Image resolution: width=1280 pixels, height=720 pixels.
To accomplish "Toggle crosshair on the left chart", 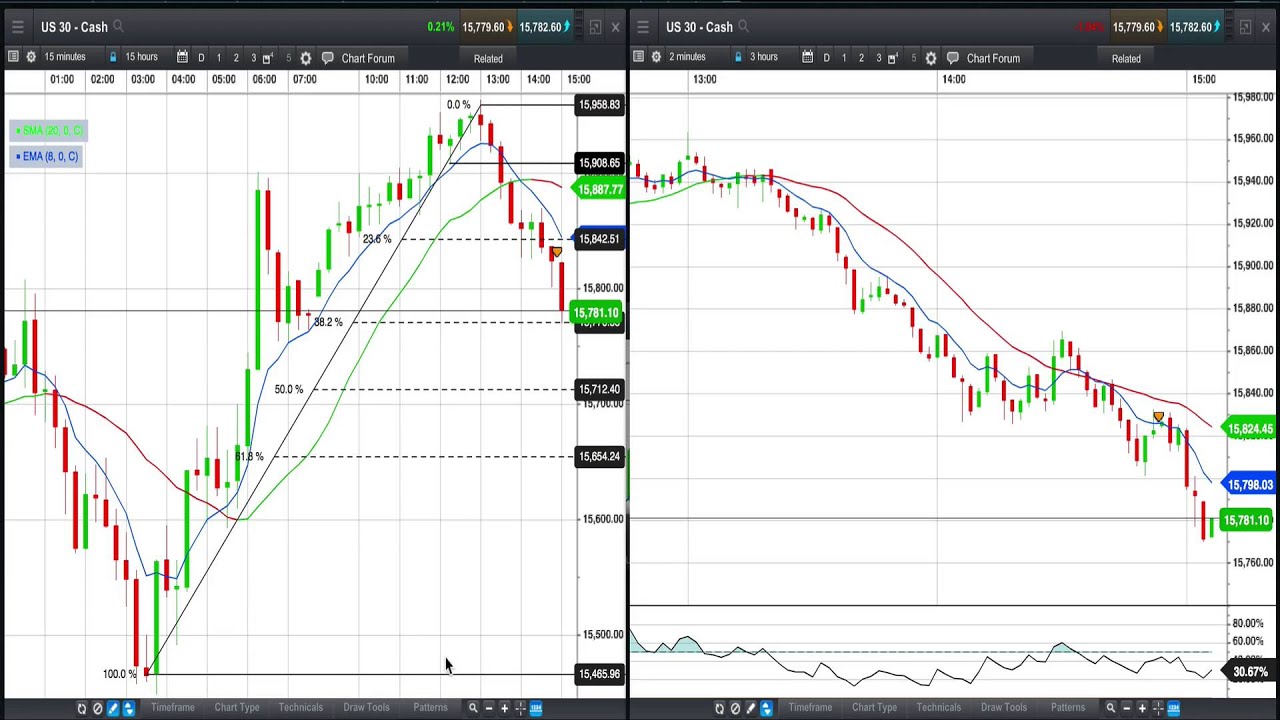I will (520, 708).
